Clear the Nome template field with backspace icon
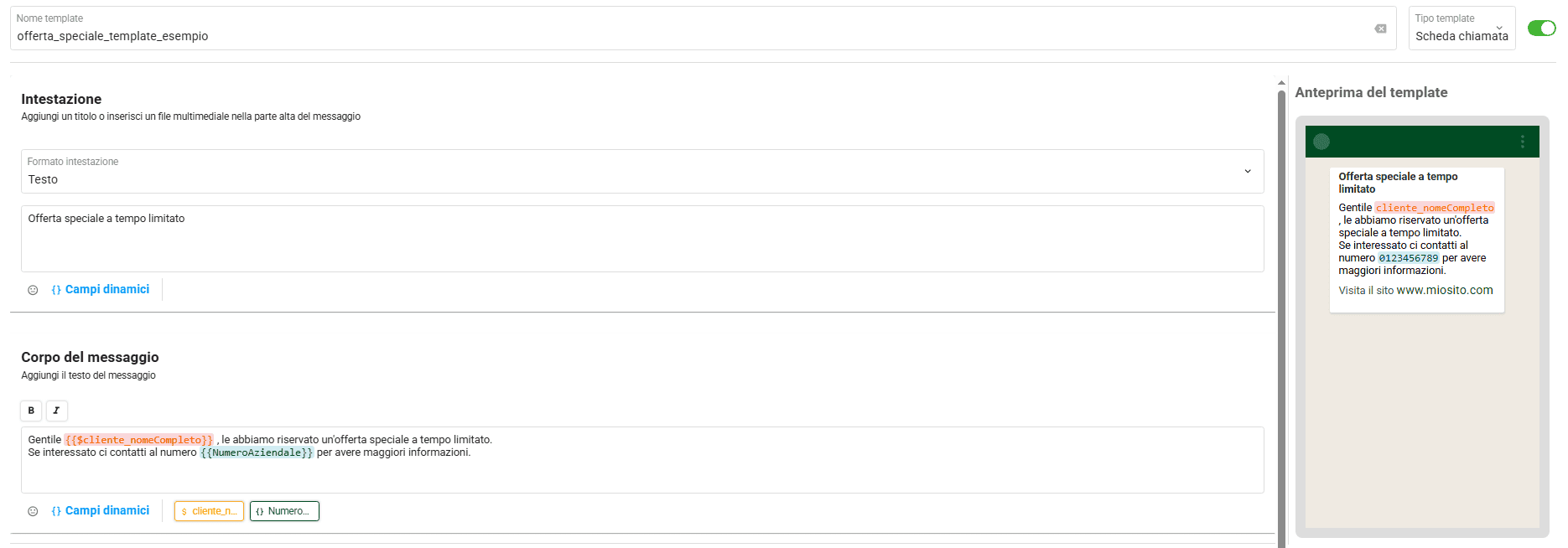This screenshot has height=548, width=1568. click(x=1380, y=29)
